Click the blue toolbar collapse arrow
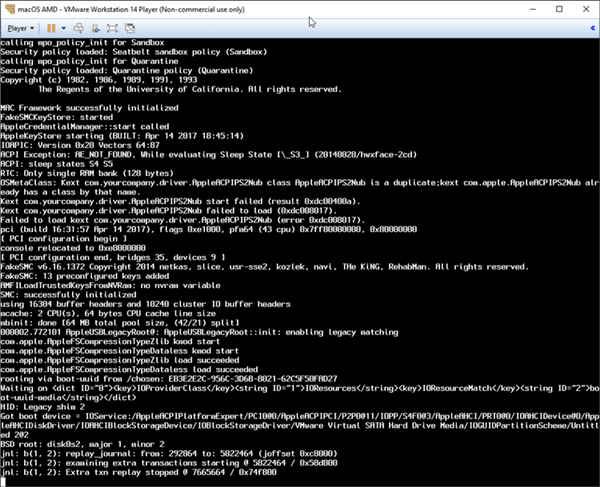The height and width of the screenshot is (487, 600). (592, 28)
